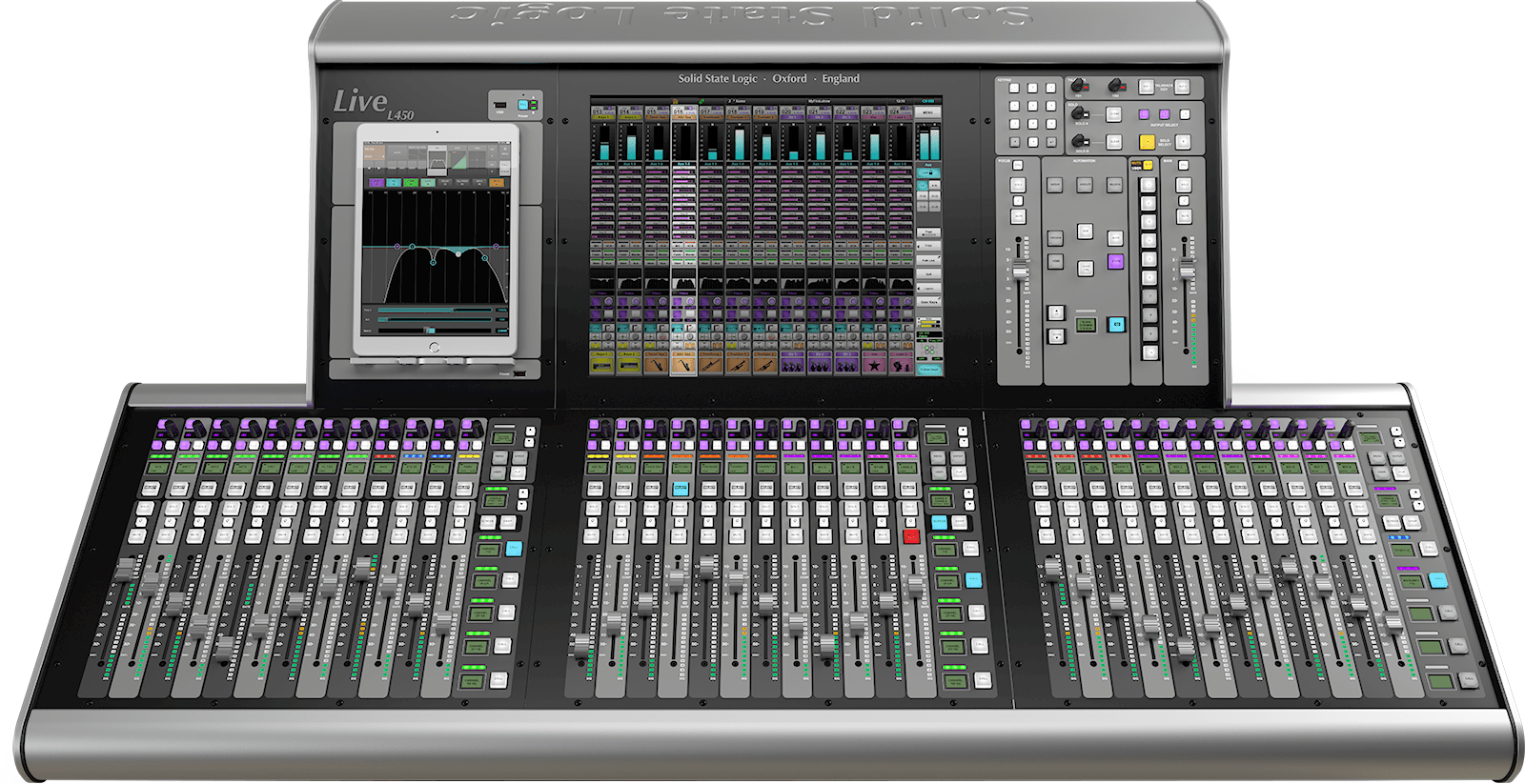Screen dimensions: 1525x784
Task: Click the Focus fader handle
Action: (x=1020, y=268)
